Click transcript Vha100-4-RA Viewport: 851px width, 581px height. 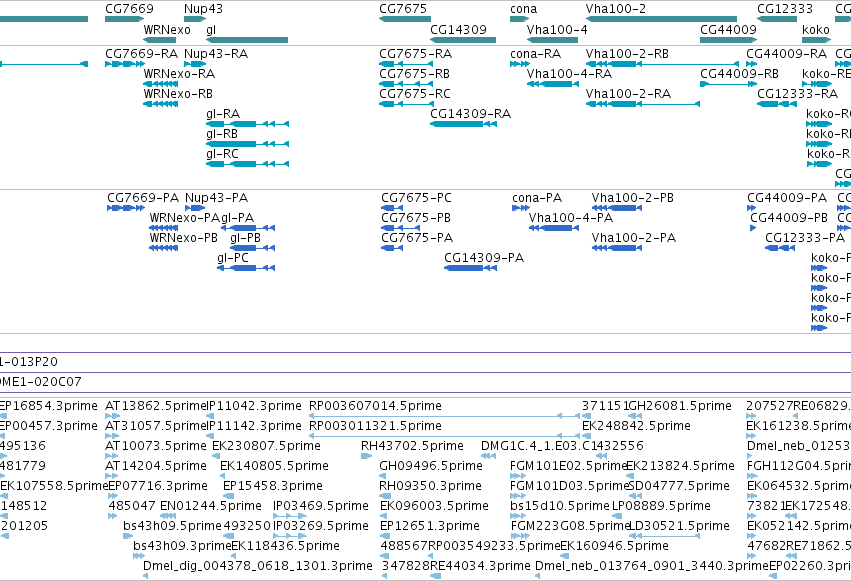[x=569, y=74]
